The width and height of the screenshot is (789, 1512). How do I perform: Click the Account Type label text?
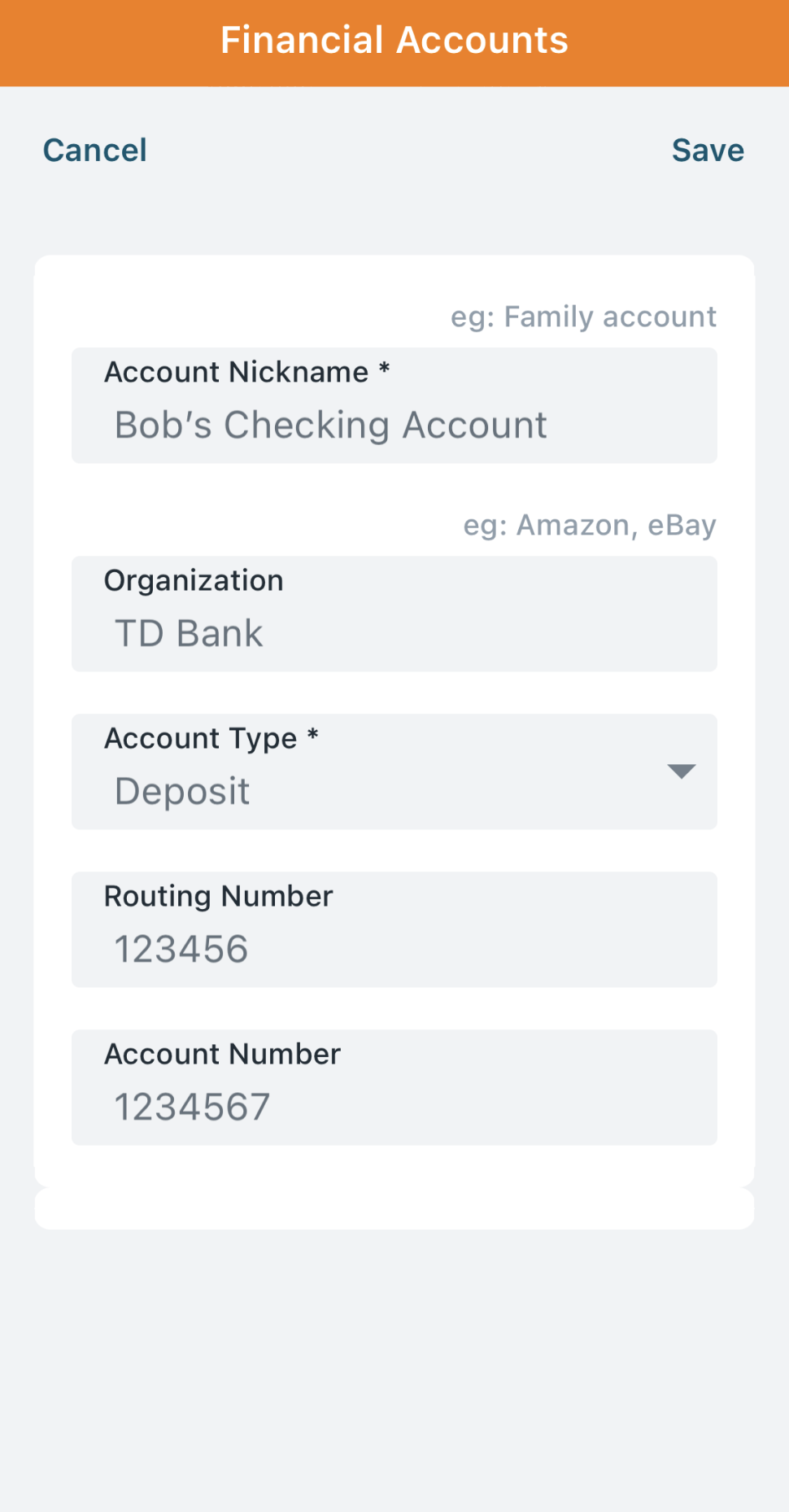[x=201, y=738]
